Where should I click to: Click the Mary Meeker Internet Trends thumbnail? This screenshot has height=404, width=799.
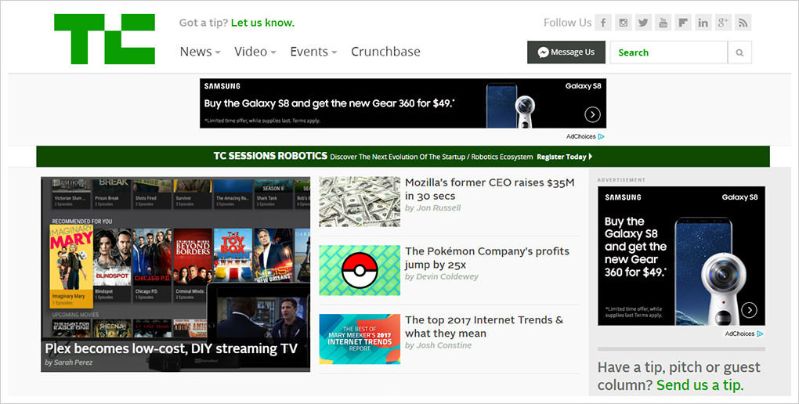(360, 339)
